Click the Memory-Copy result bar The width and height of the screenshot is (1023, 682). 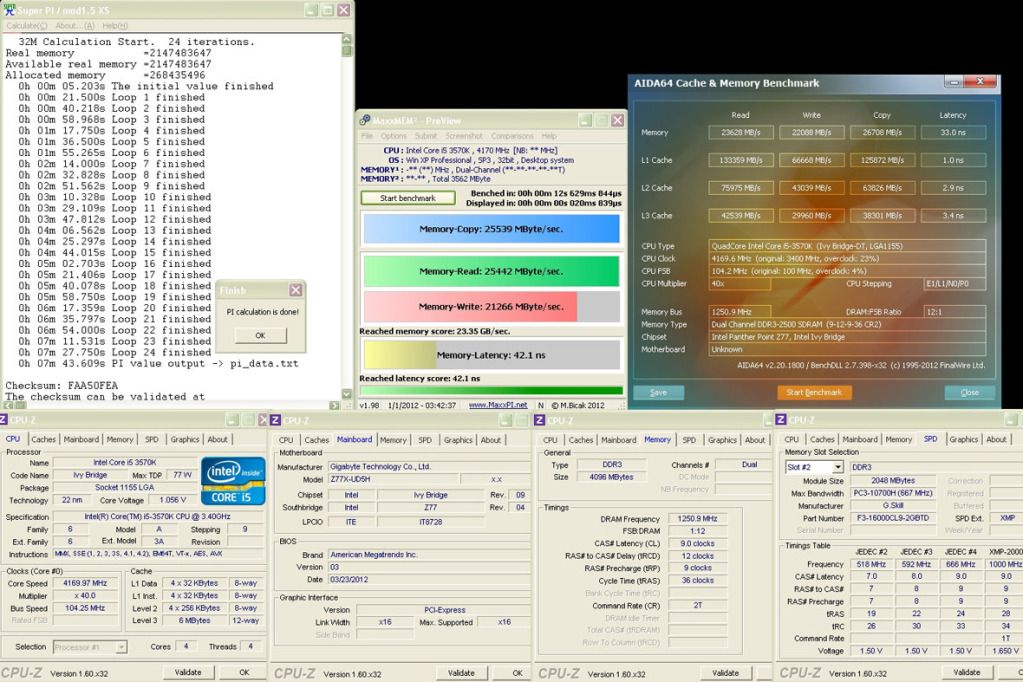[x=491, y=229]
